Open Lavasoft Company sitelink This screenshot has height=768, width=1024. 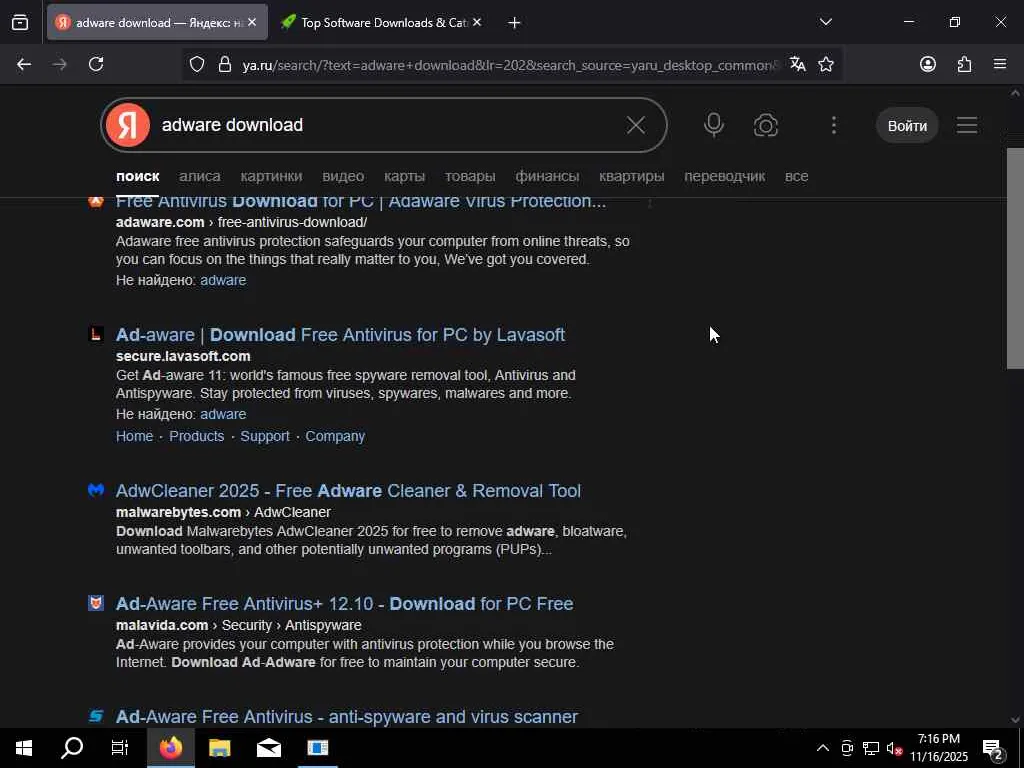click(335, 436)
